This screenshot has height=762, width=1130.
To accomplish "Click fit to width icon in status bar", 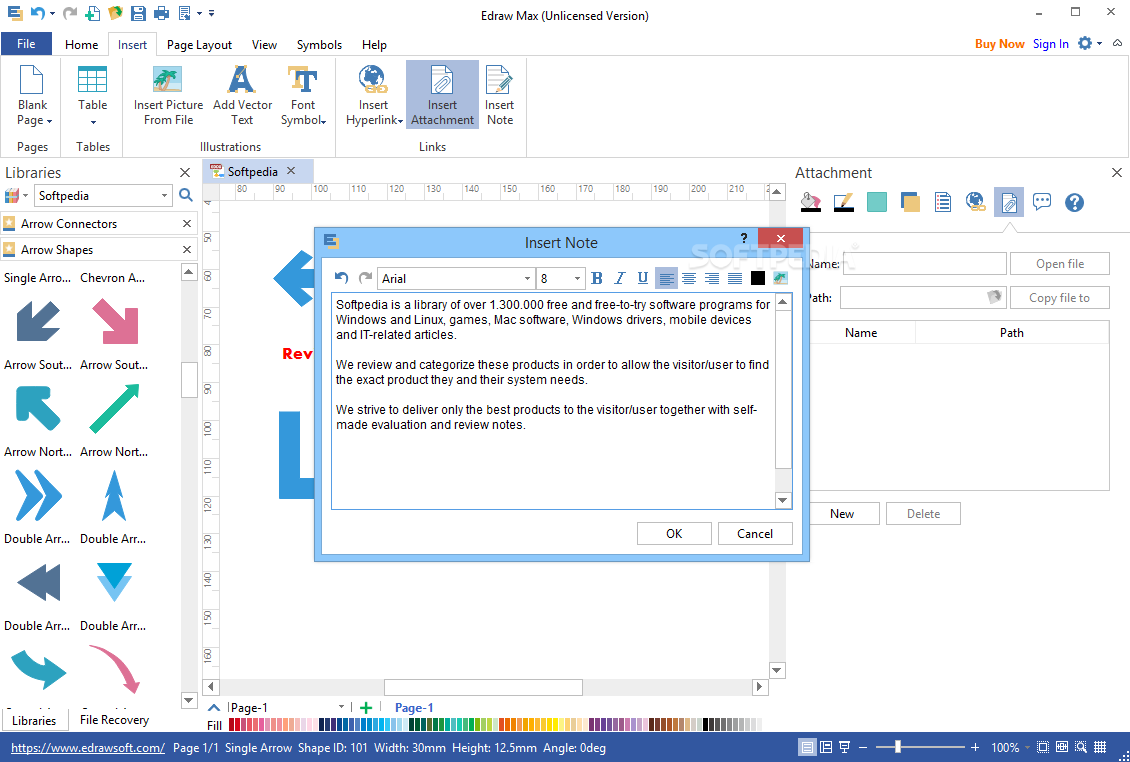I will click(1062, 748).
